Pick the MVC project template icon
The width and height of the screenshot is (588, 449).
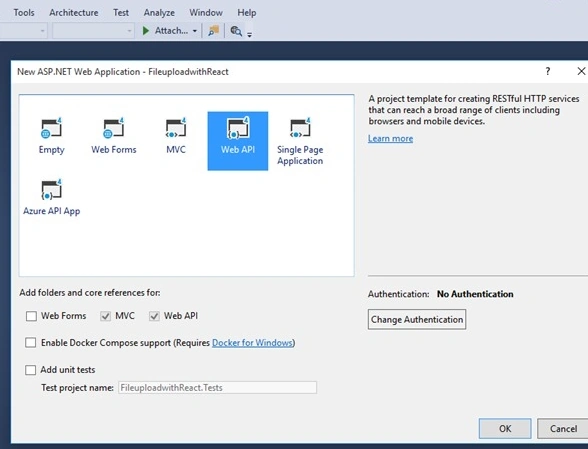click(x=176, y=128)
